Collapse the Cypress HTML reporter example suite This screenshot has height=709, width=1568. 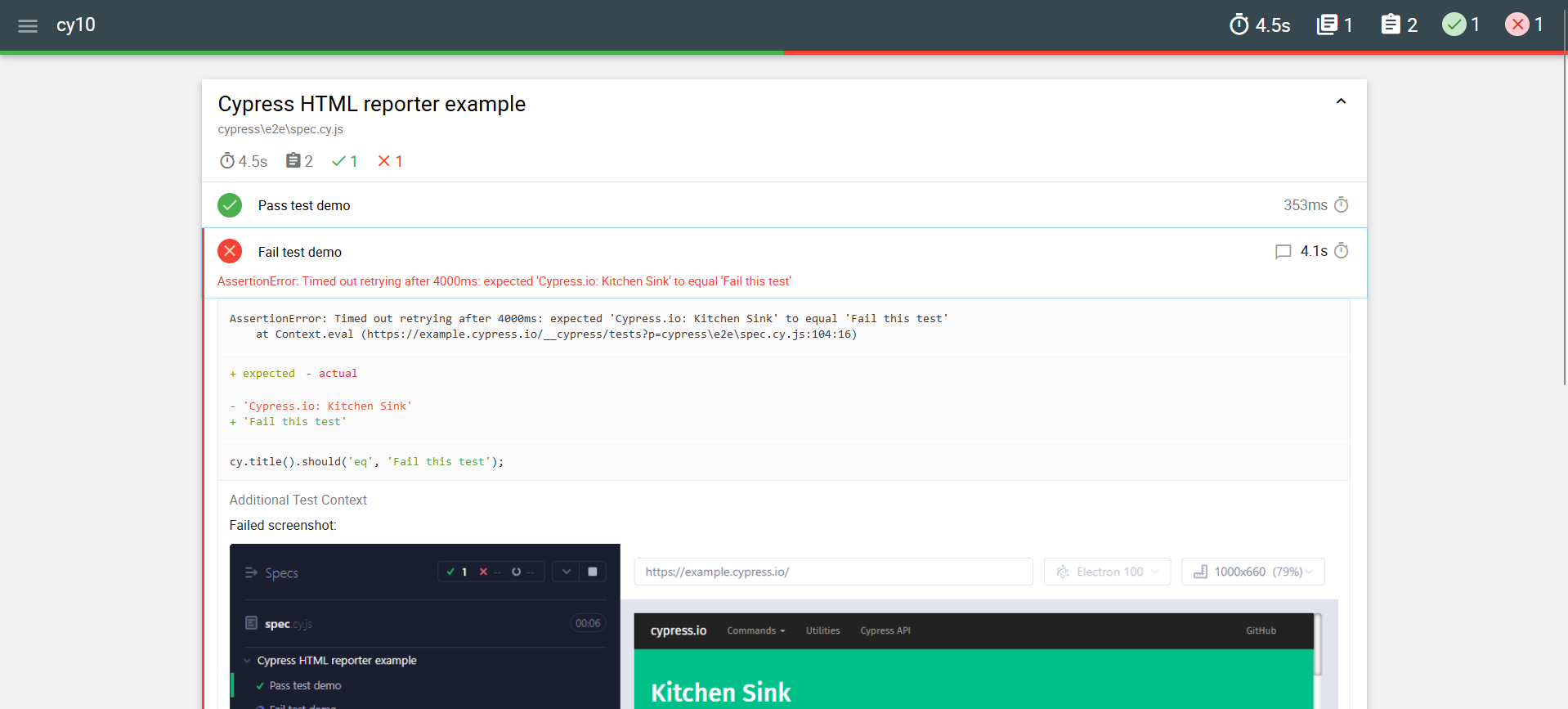1341,101
